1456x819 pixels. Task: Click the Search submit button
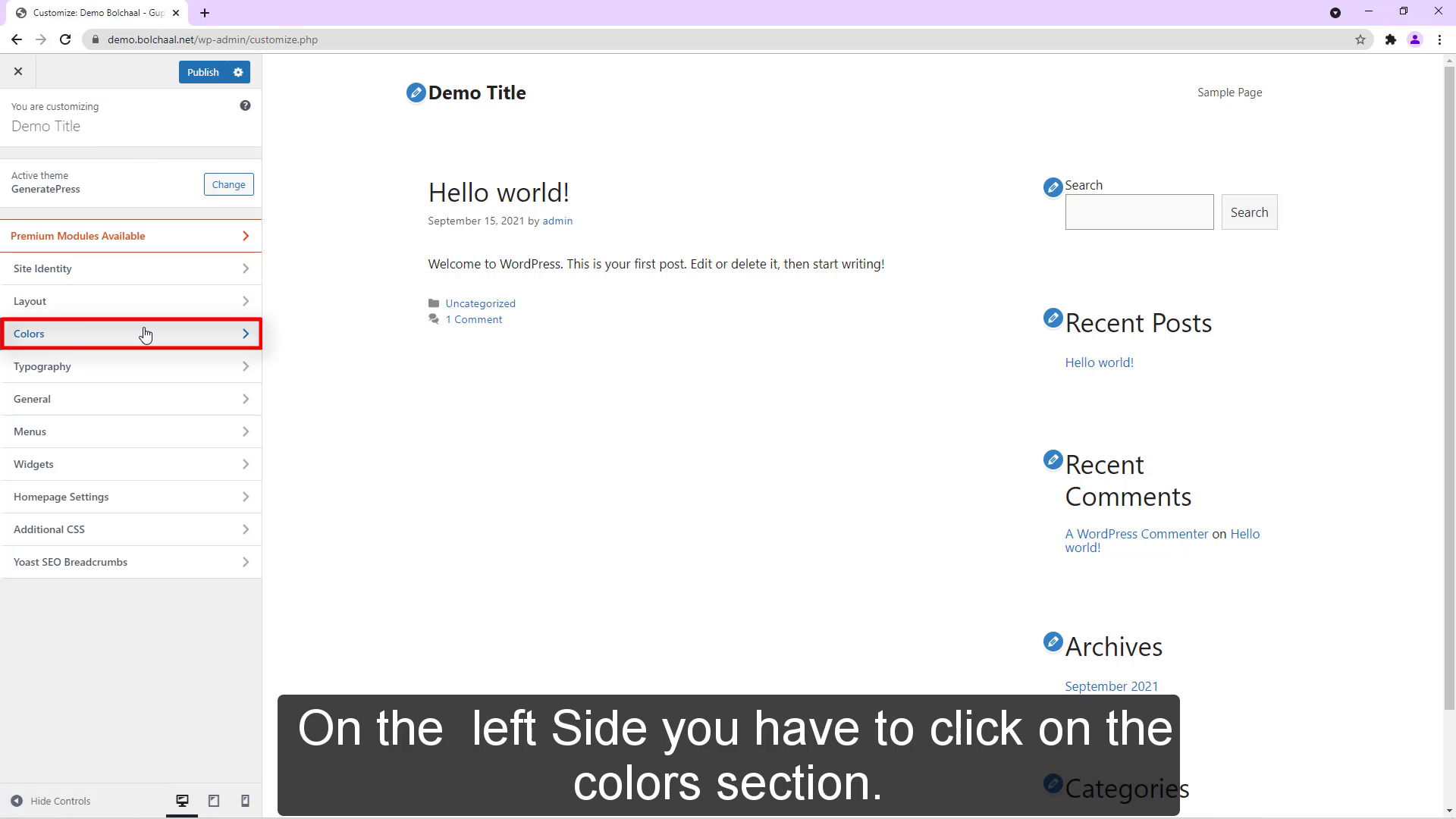1249,212
